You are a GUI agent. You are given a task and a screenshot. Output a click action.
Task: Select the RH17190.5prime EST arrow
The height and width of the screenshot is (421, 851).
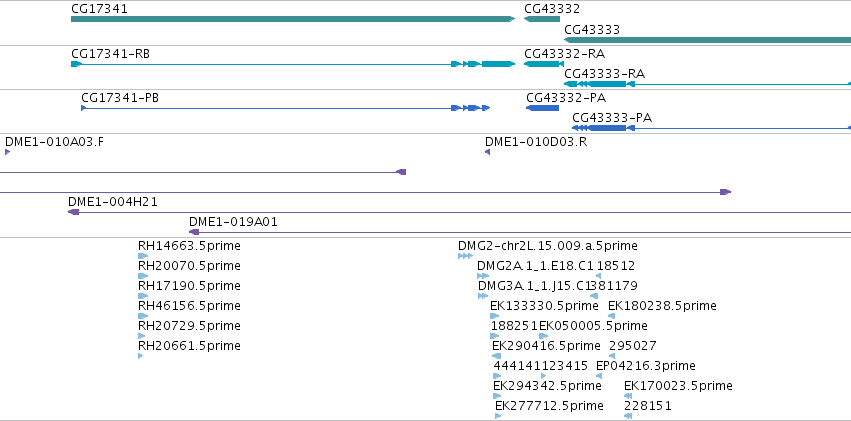(x=143, y=296)
